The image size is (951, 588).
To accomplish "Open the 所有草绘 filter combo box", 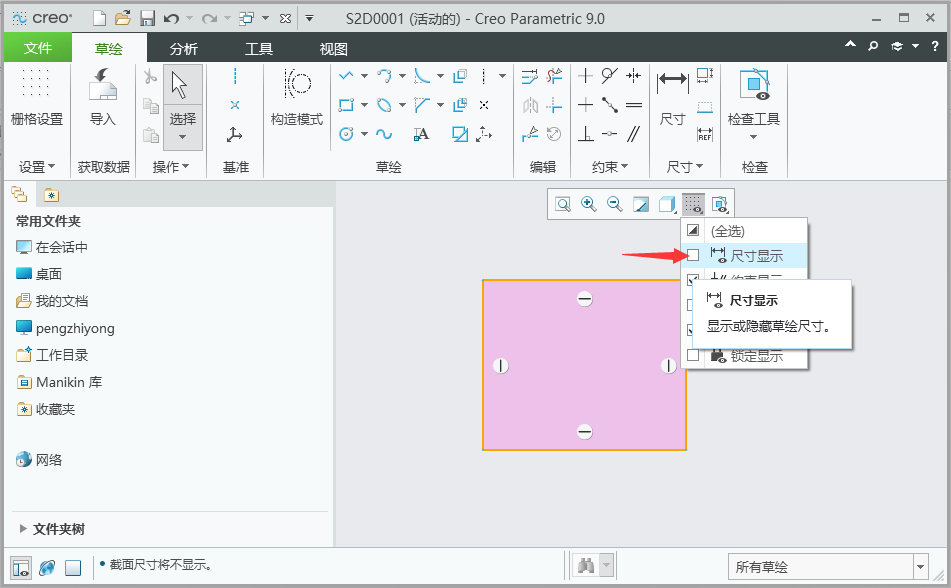I will 828,567.
